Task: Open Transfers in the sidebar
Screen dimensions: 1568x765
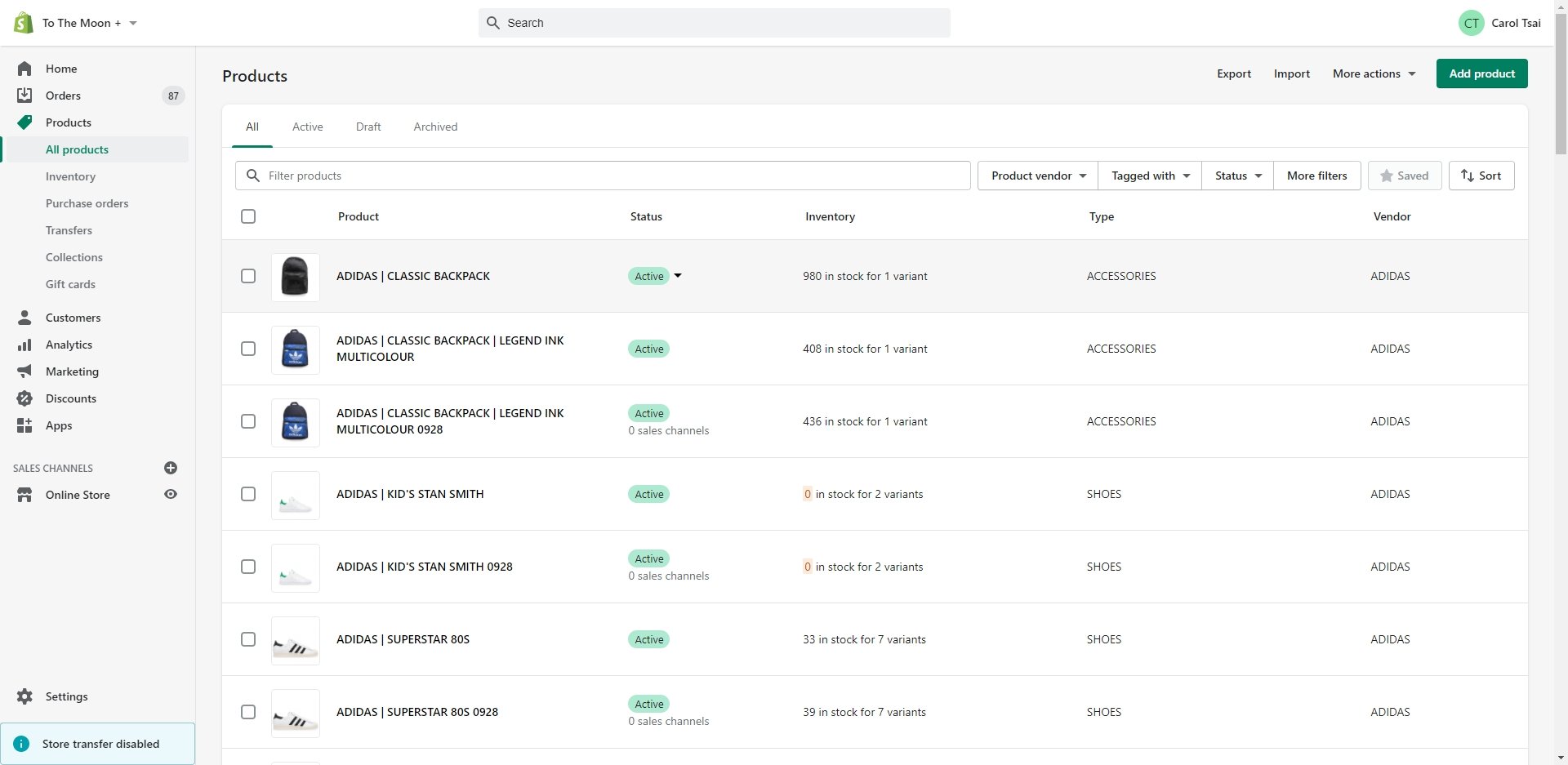Action: (69, 230)
